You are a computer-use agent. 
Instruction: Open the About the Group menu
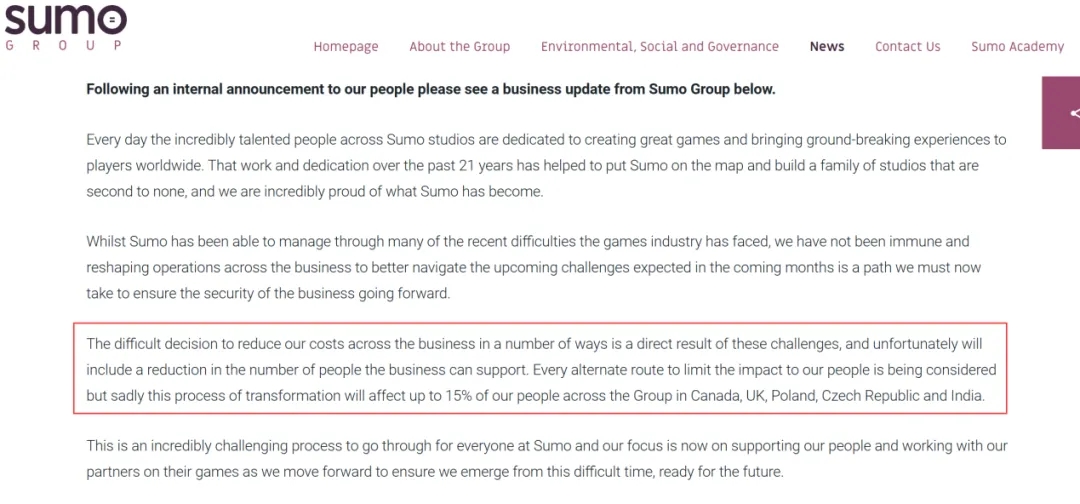coord(459,47)
